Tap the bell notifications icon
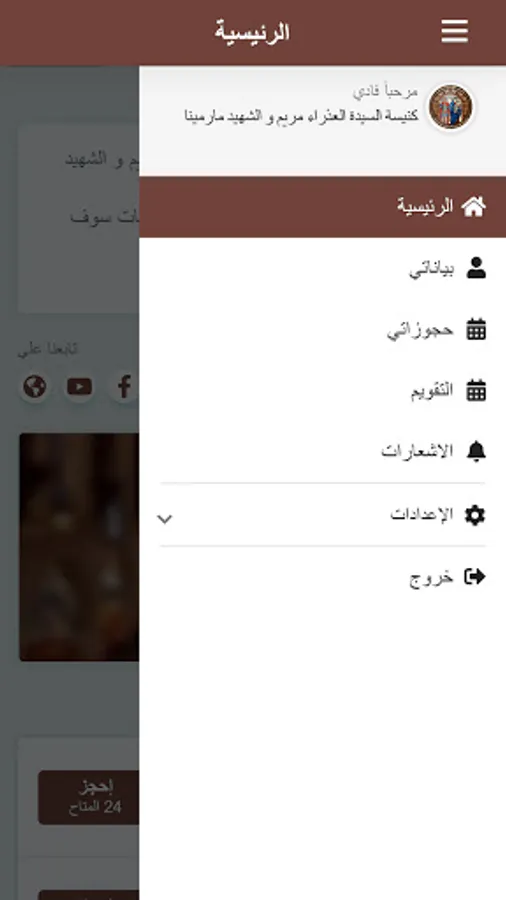Screen dimensions: 506x900 pyautogui.click(x=476, y=452)
